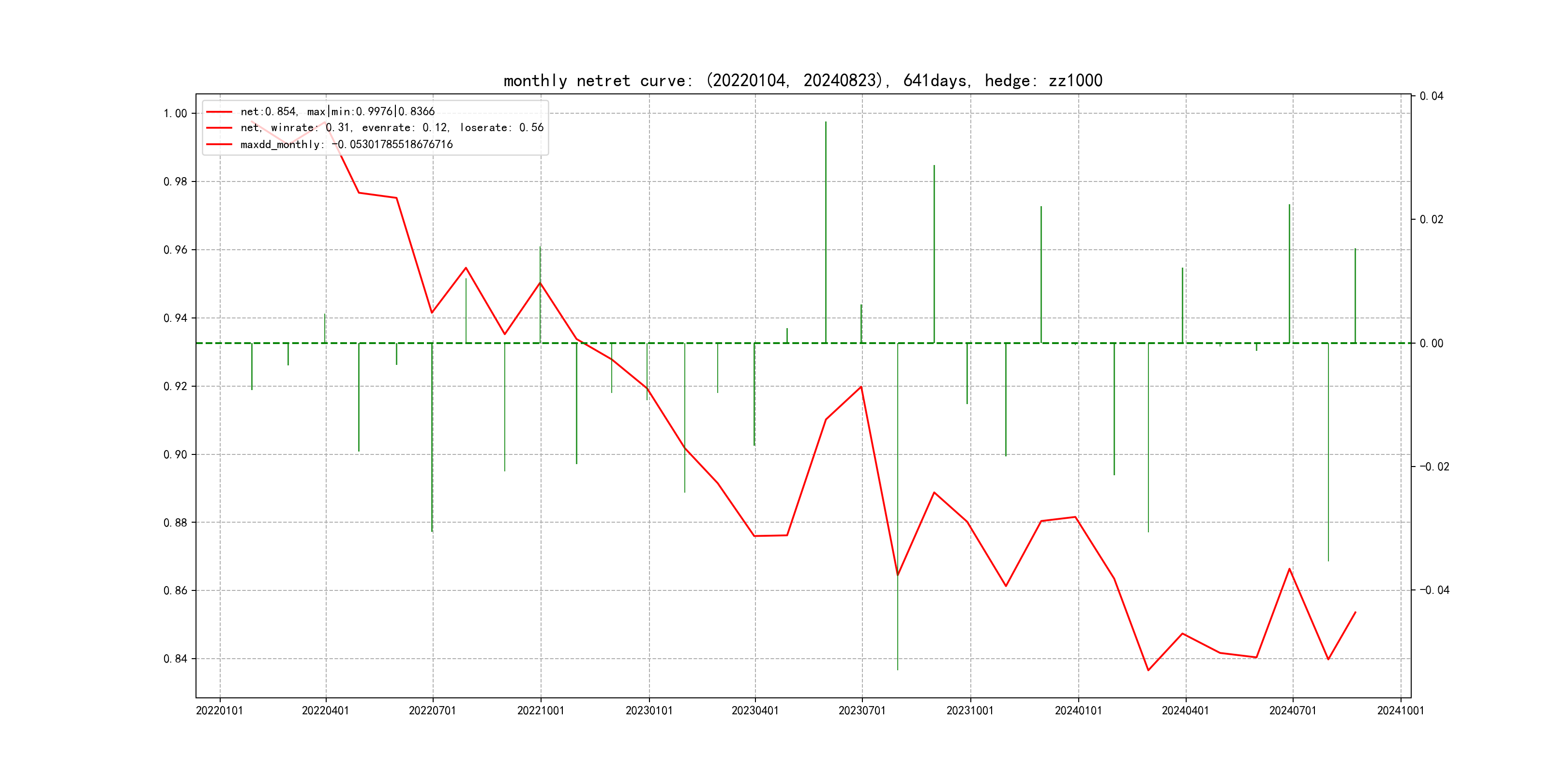Click the 0.04 right y-axis label
The image size is (1568, 784).
pyautogui.click(x=1432, y=96)
